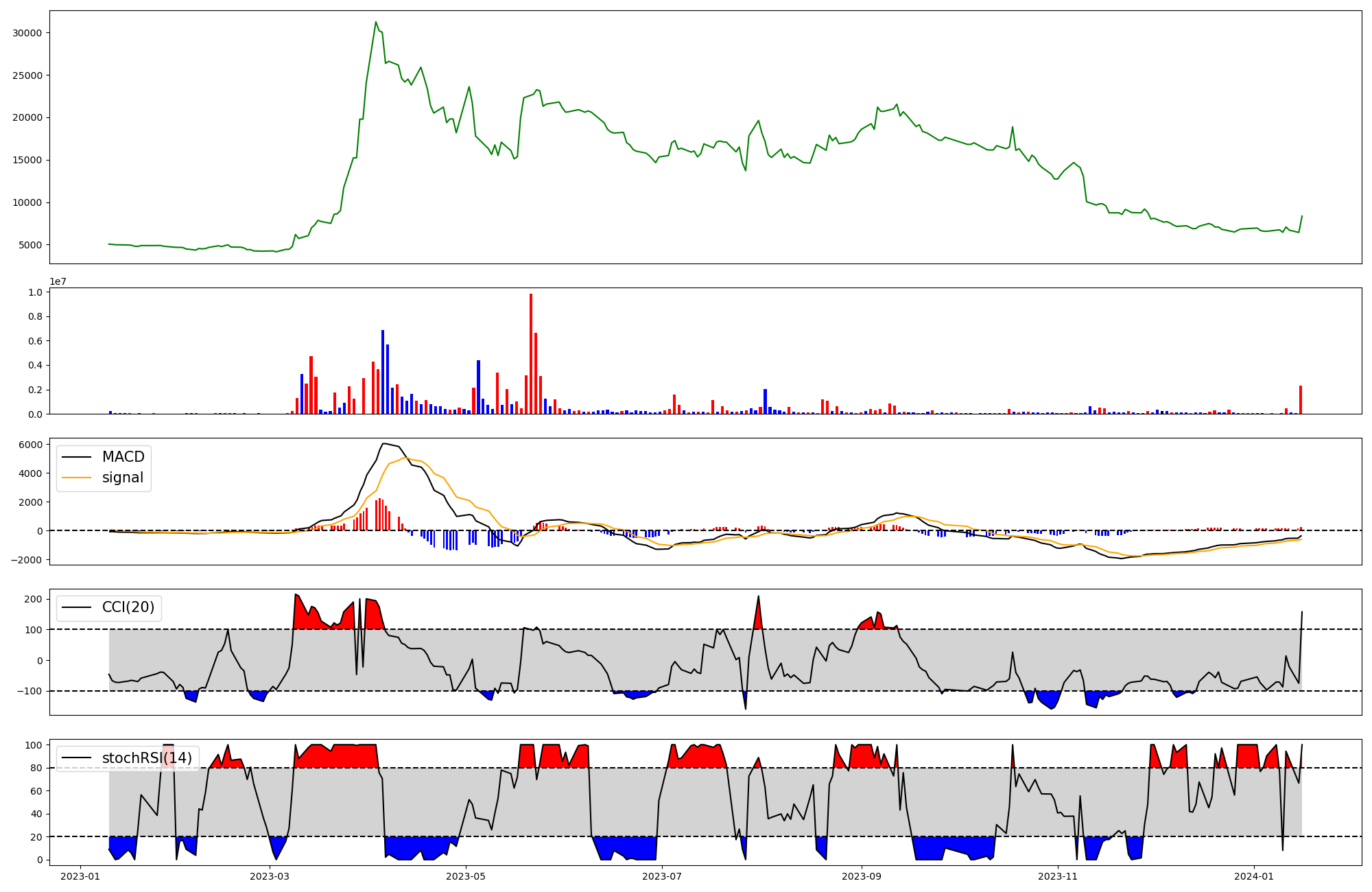The image size is (1372, 892).
Task: Click the 1e7 volume axis exponent label
Action: [x=58, y=281]
